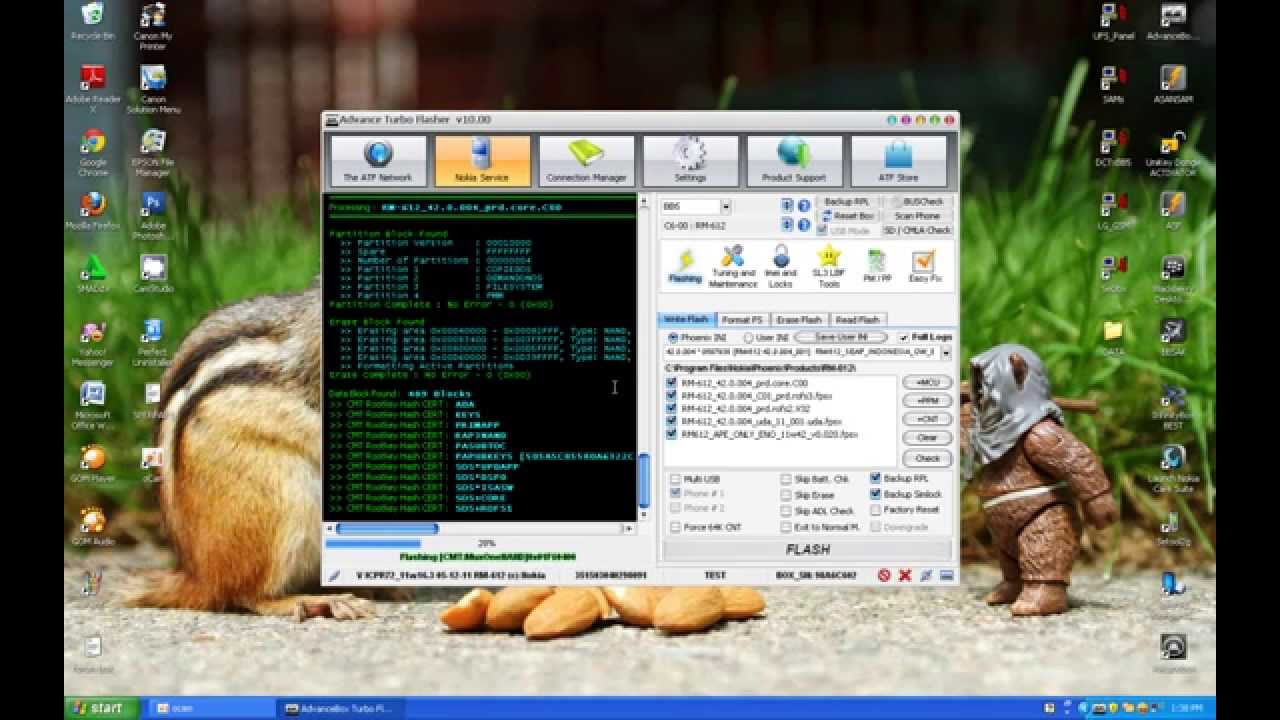Screen dimensions: 1280x720
Task: Open UFS_Panel desktop shortcut
Action: click(x=1112, y=22)
